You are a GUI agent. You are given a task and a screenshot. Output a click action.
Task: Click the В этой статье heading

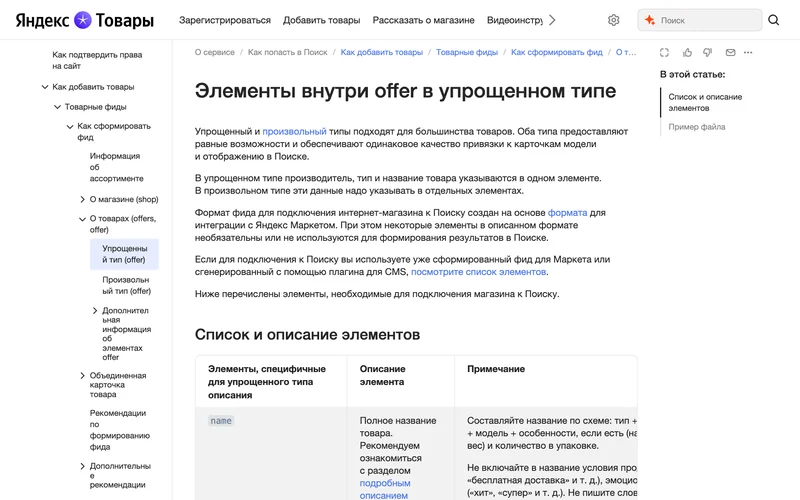click(x=692, y=74)
